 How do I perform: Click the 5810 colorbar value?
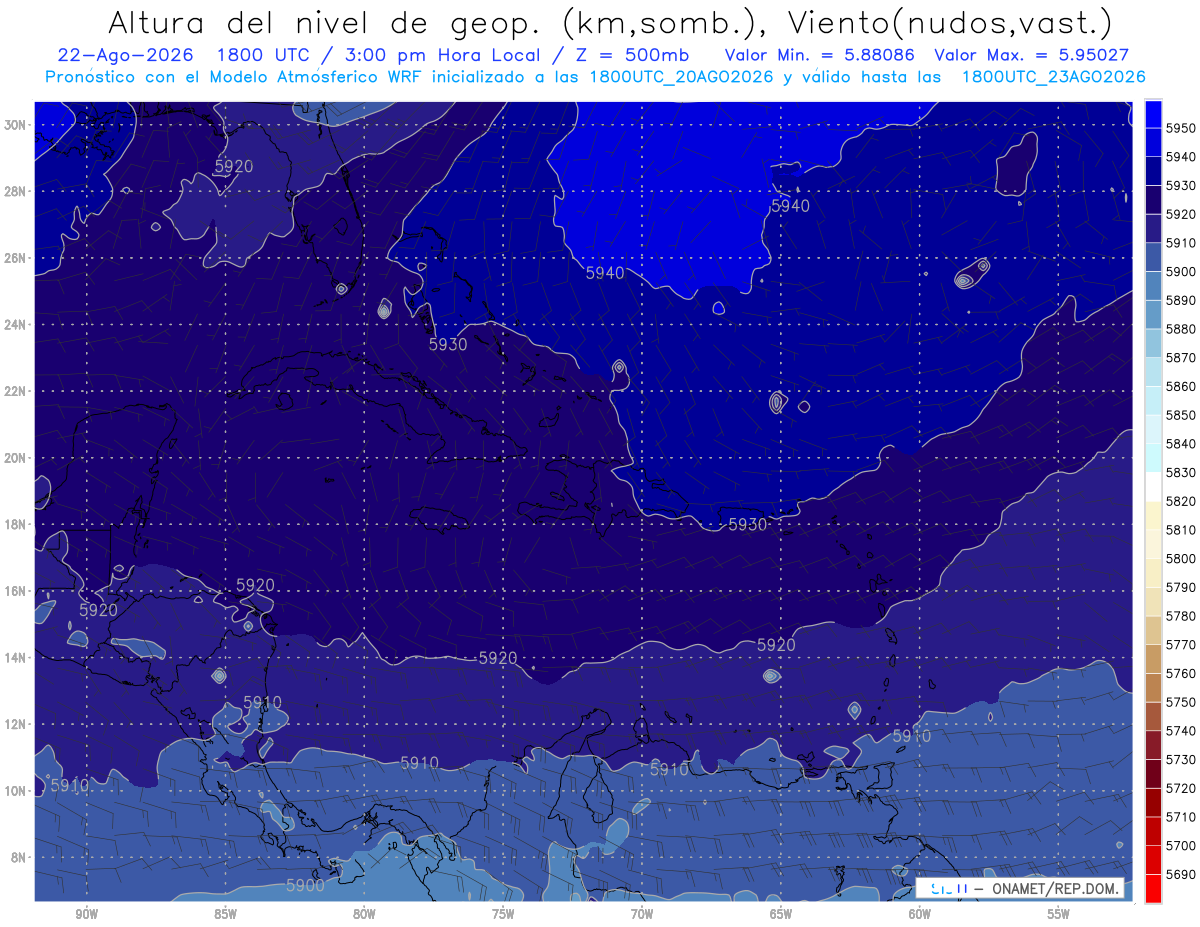[x=1181, y=530]
